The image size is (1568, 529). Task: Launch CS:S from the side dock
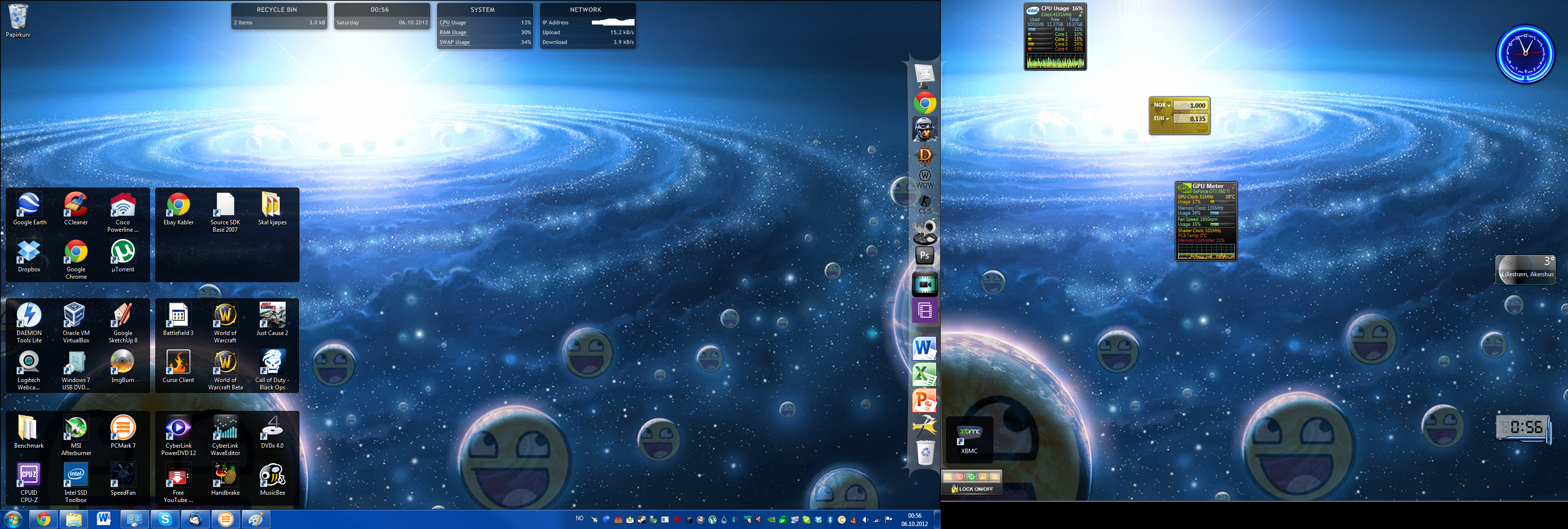(925, 205)
